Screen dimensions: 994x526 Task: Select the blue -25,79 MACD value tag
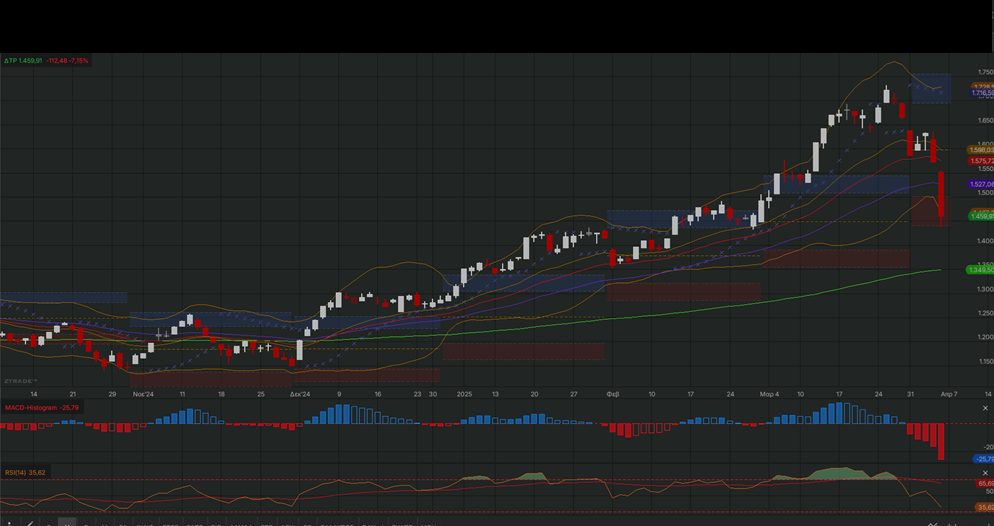[x=983, y=459]
